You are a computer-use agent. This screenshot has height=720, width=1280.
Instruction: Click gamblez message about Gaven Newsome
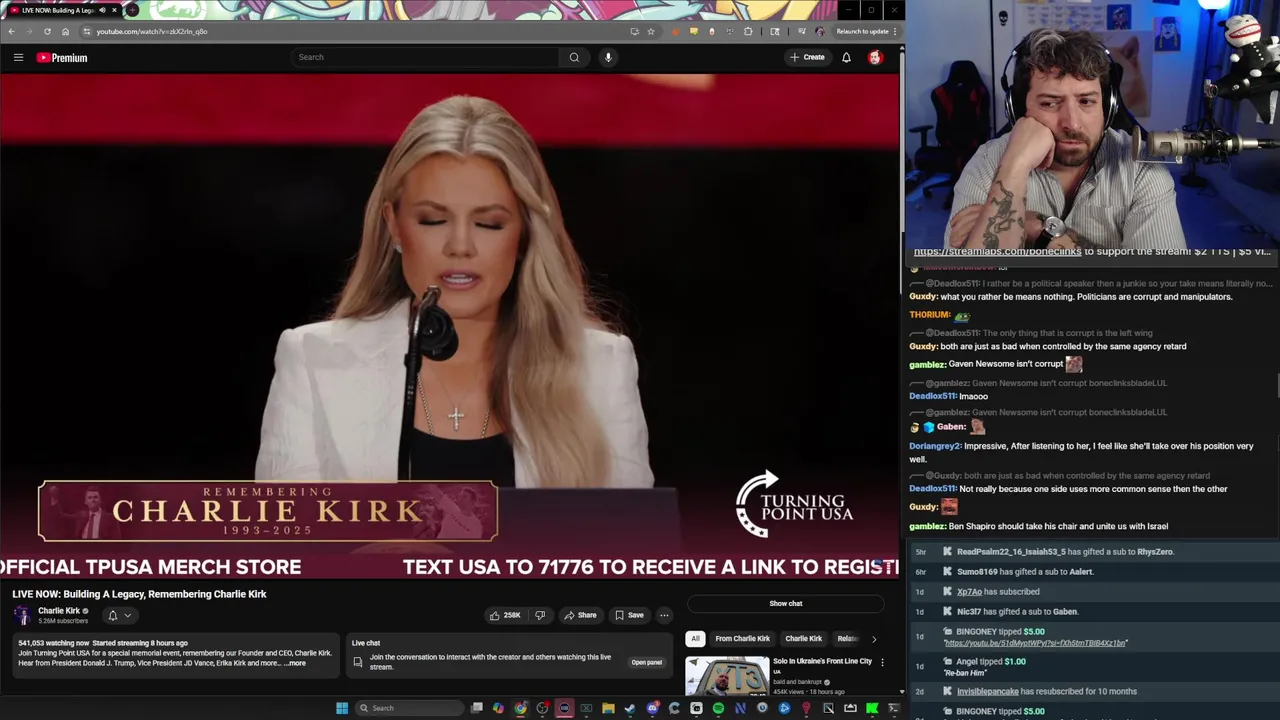coord(996,364)
